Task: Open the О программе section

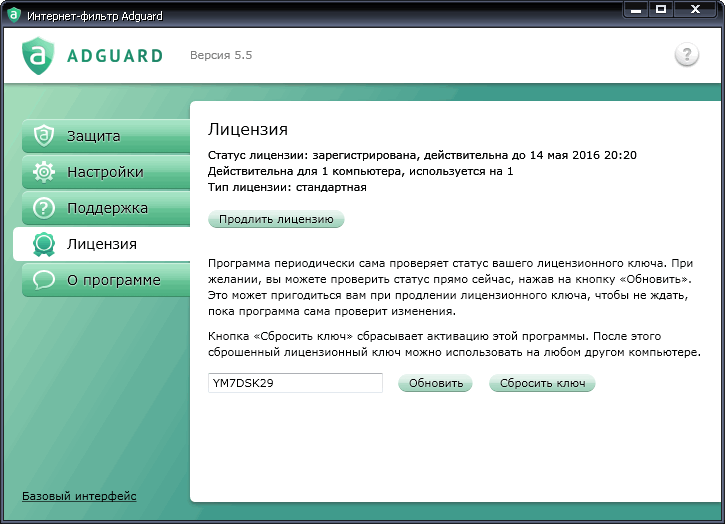Action: pos(106,280)
